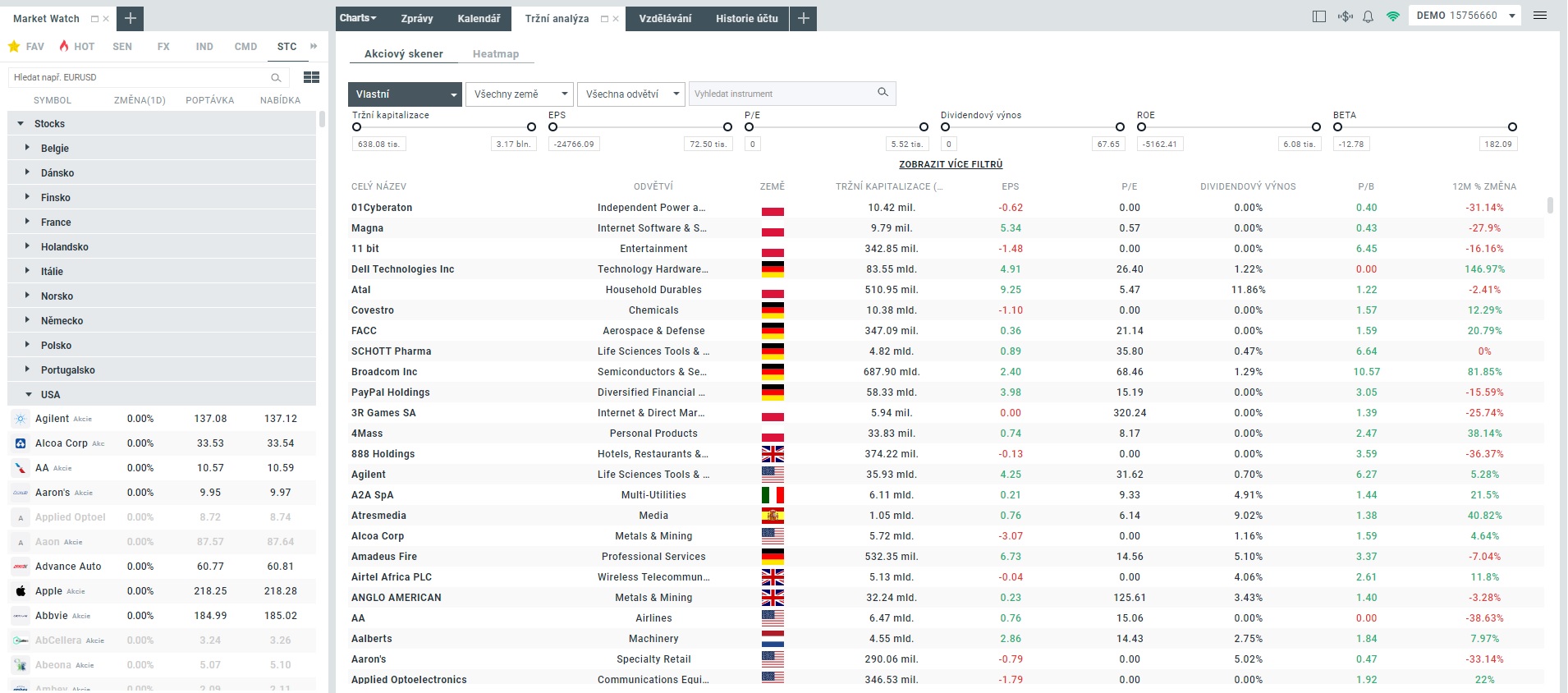The width and height of the screenshot is (1568, 693).
Task: Click the instrument search magnifier in scanner
Action: (x=883, y=93)
